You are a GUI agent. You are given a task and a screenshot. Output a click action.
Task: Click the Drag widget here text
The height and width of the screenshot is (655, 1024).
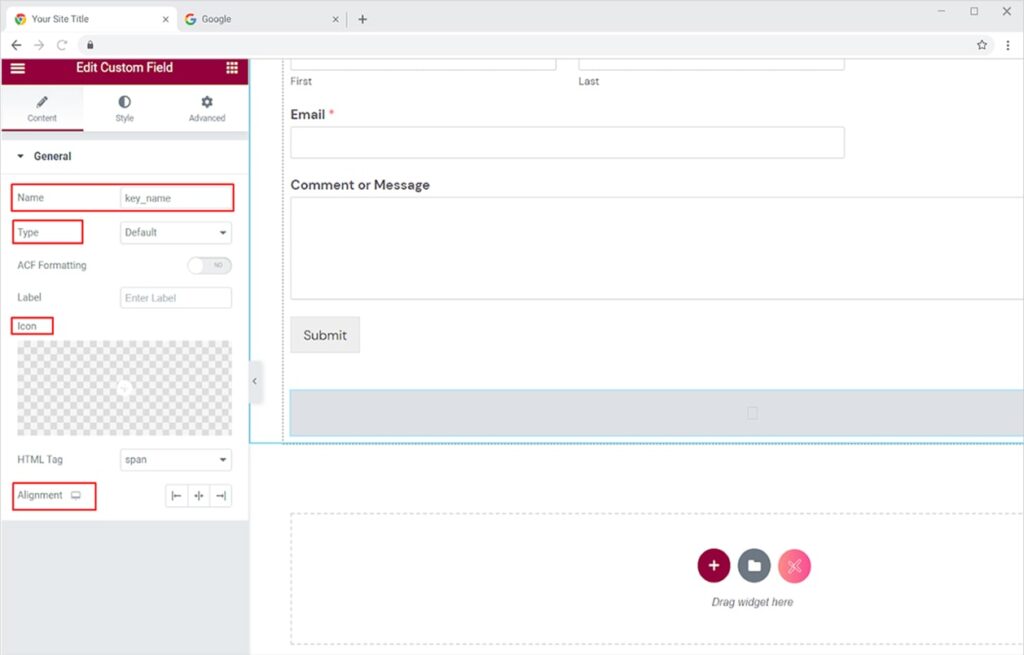[x=752, y=602]
